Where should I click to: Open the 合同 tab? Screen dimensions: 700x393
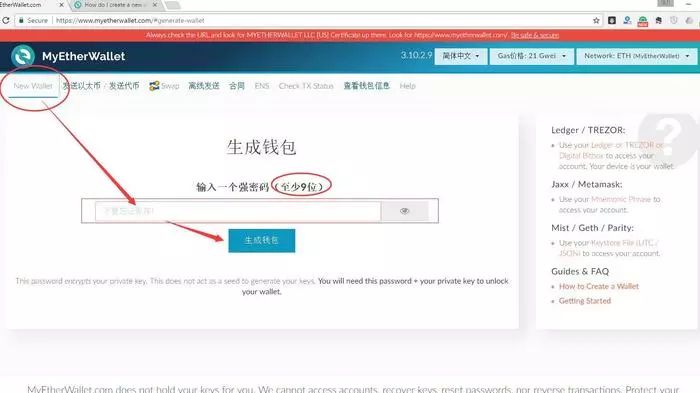[x=237, y=86]
